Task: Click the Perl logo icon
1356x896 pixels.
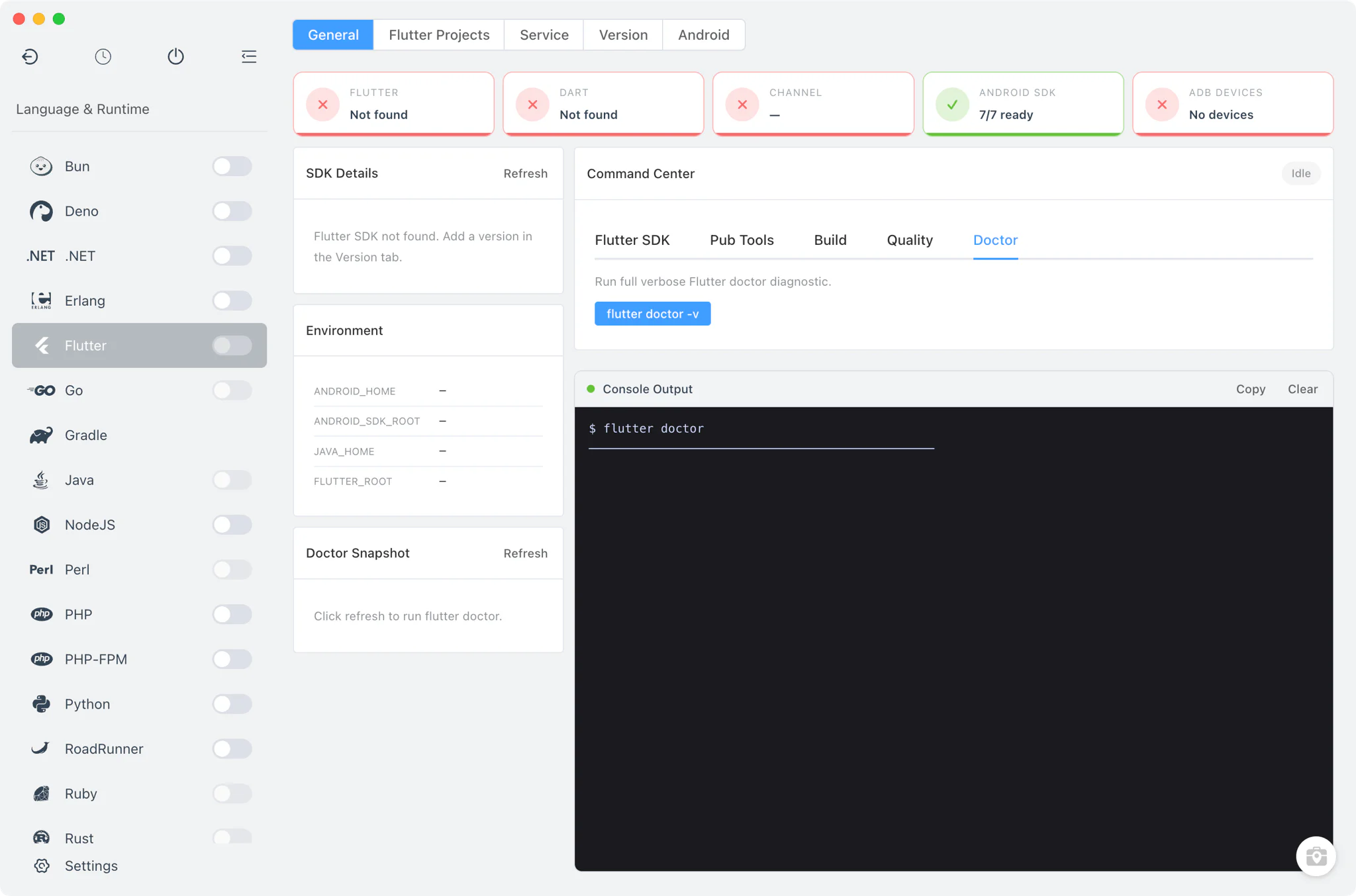Action: 41,570
